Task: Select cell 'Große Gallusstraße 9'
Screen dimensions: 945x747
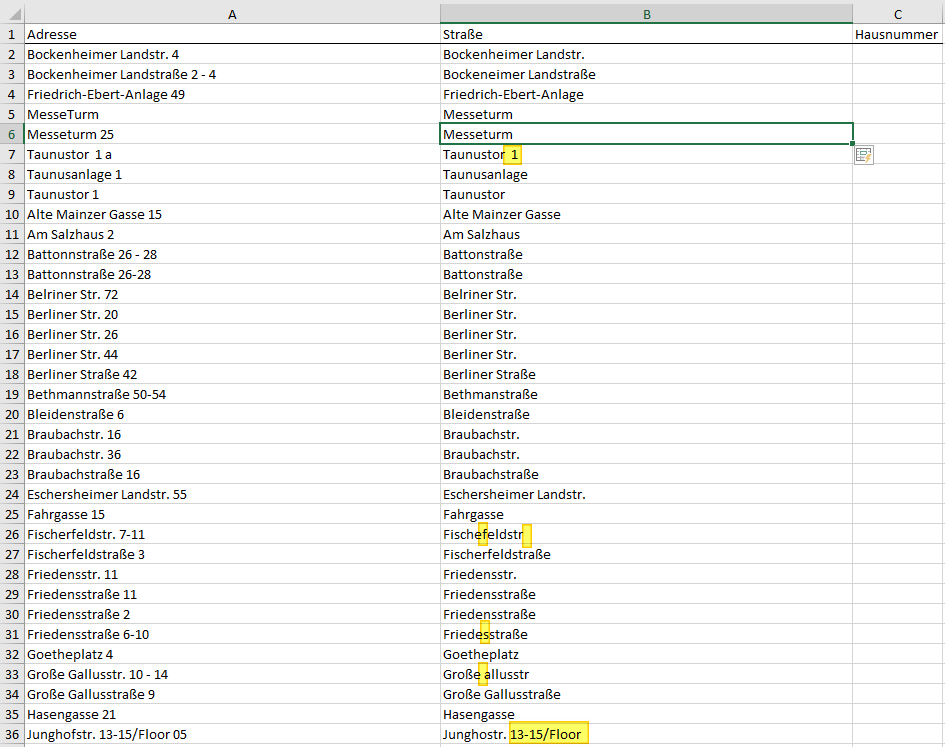Action: [x=232, y=694]
